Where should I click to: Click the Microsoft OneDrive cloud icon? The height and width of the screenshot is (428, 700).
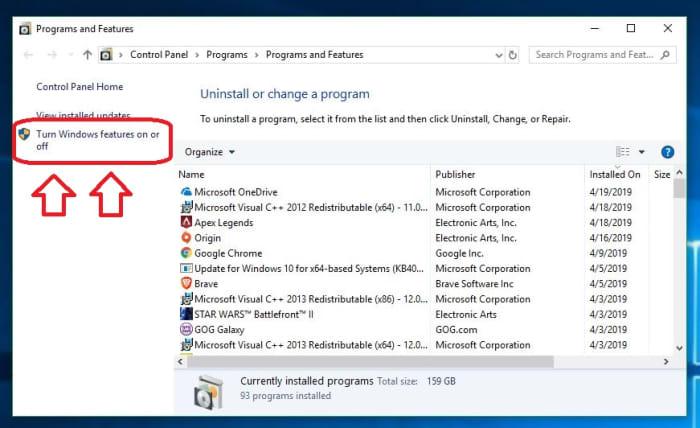[186, 192]
